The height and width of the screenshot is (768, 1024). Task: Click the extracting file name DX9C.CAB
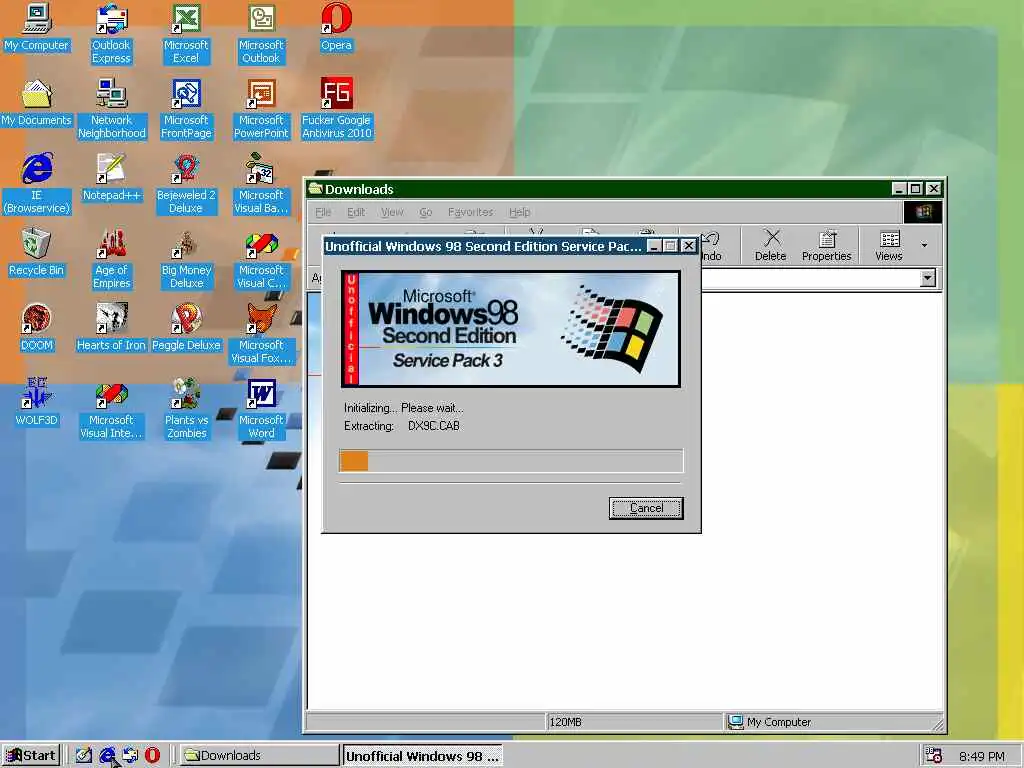tap(434, 426)
